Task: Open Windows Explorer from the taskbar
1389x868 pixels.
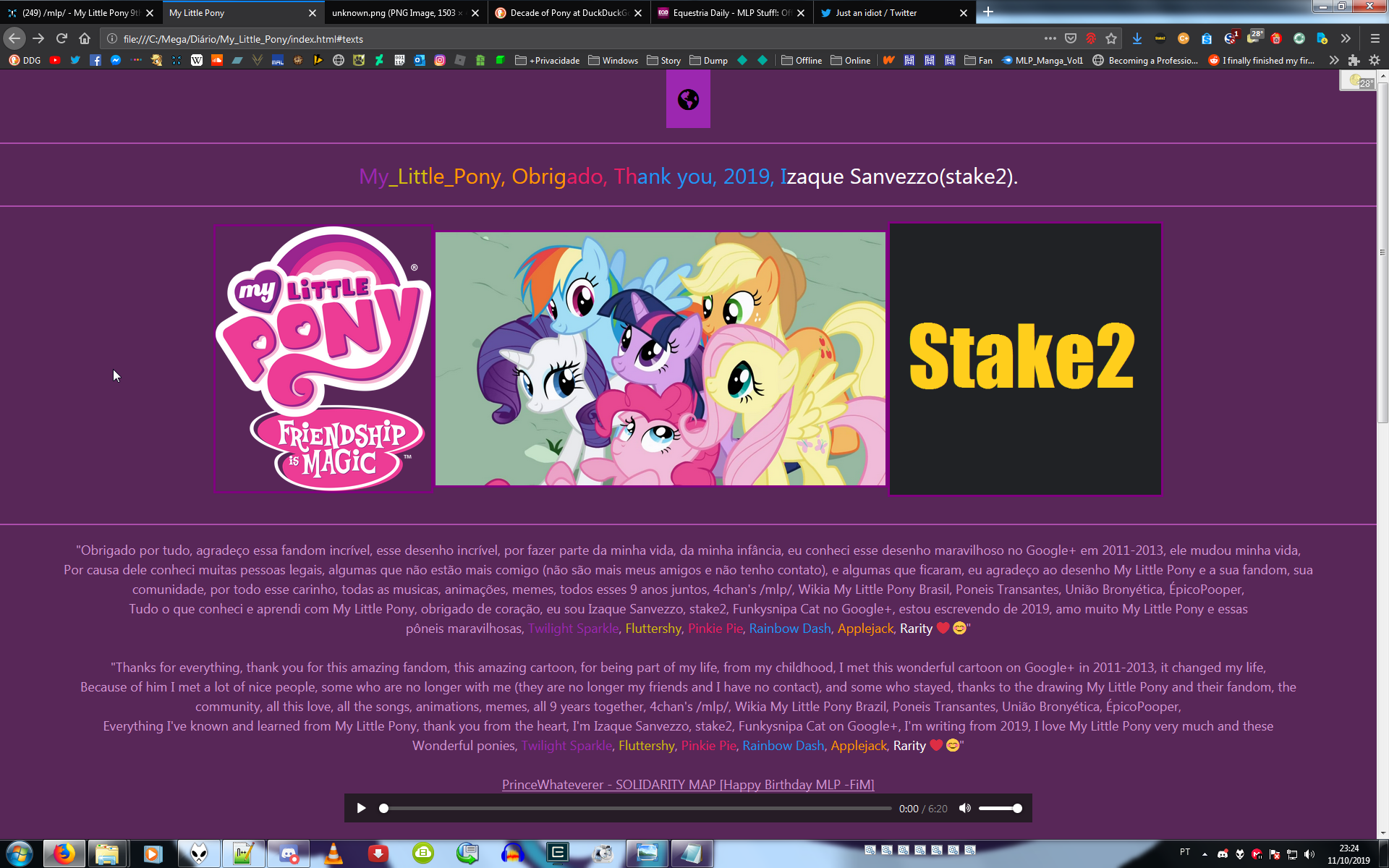Action: (x=107, y=854)
